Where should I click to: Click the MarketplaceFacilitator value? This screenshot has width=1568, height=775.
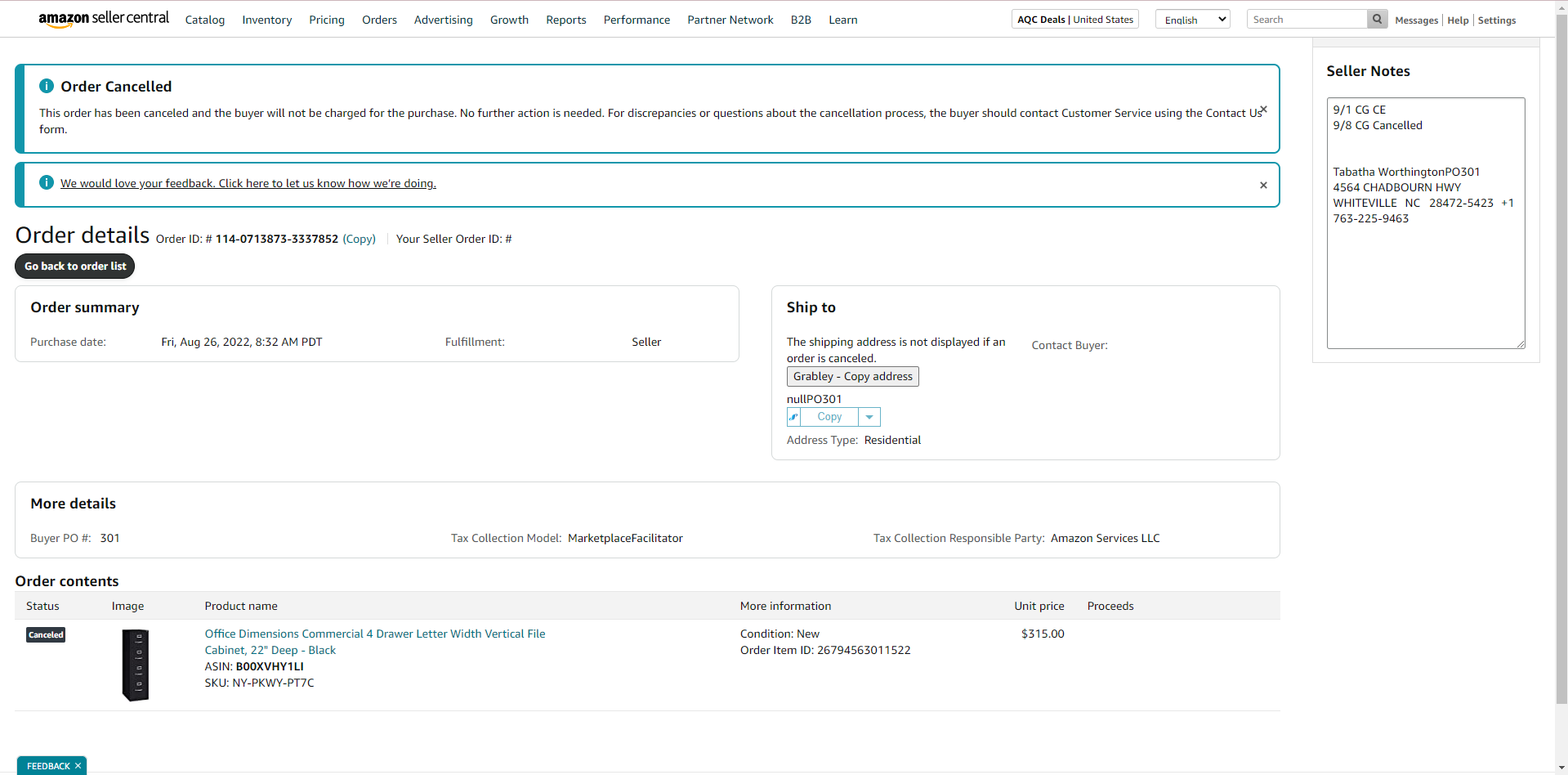point(625,538)
